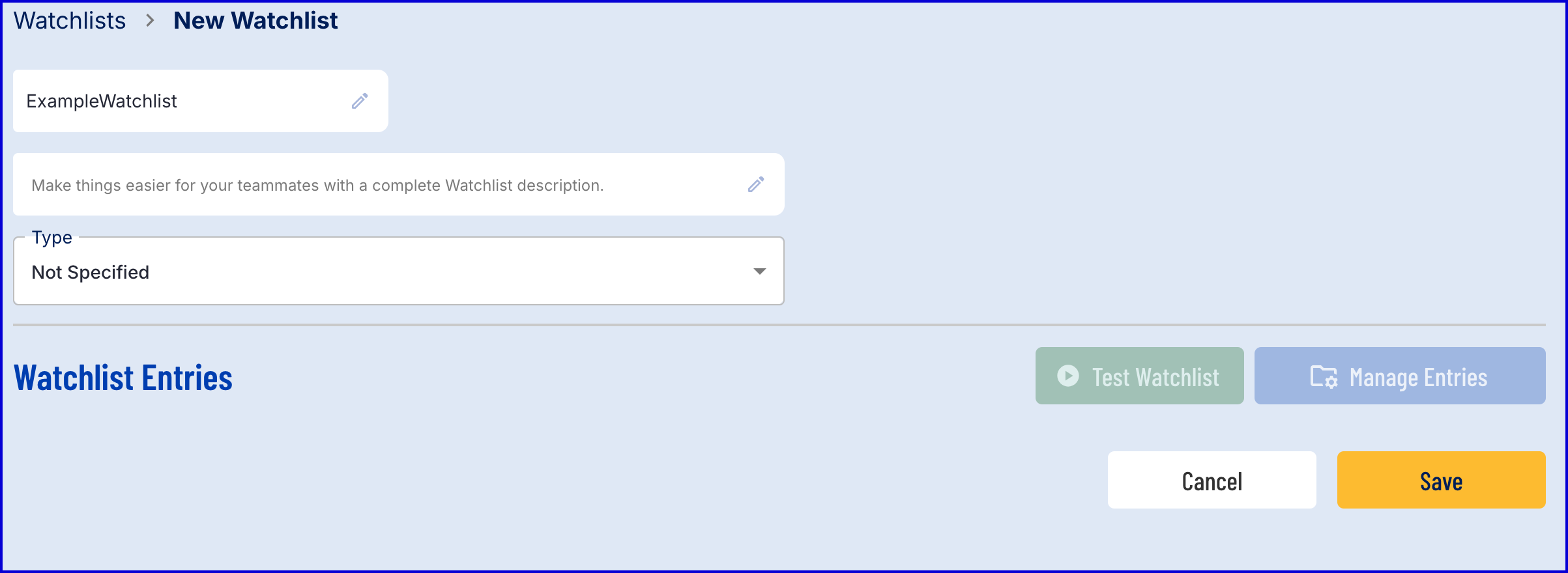Click the folder-gear icon on Manage Entries
1568x573 pixels.
[1324, 376]
